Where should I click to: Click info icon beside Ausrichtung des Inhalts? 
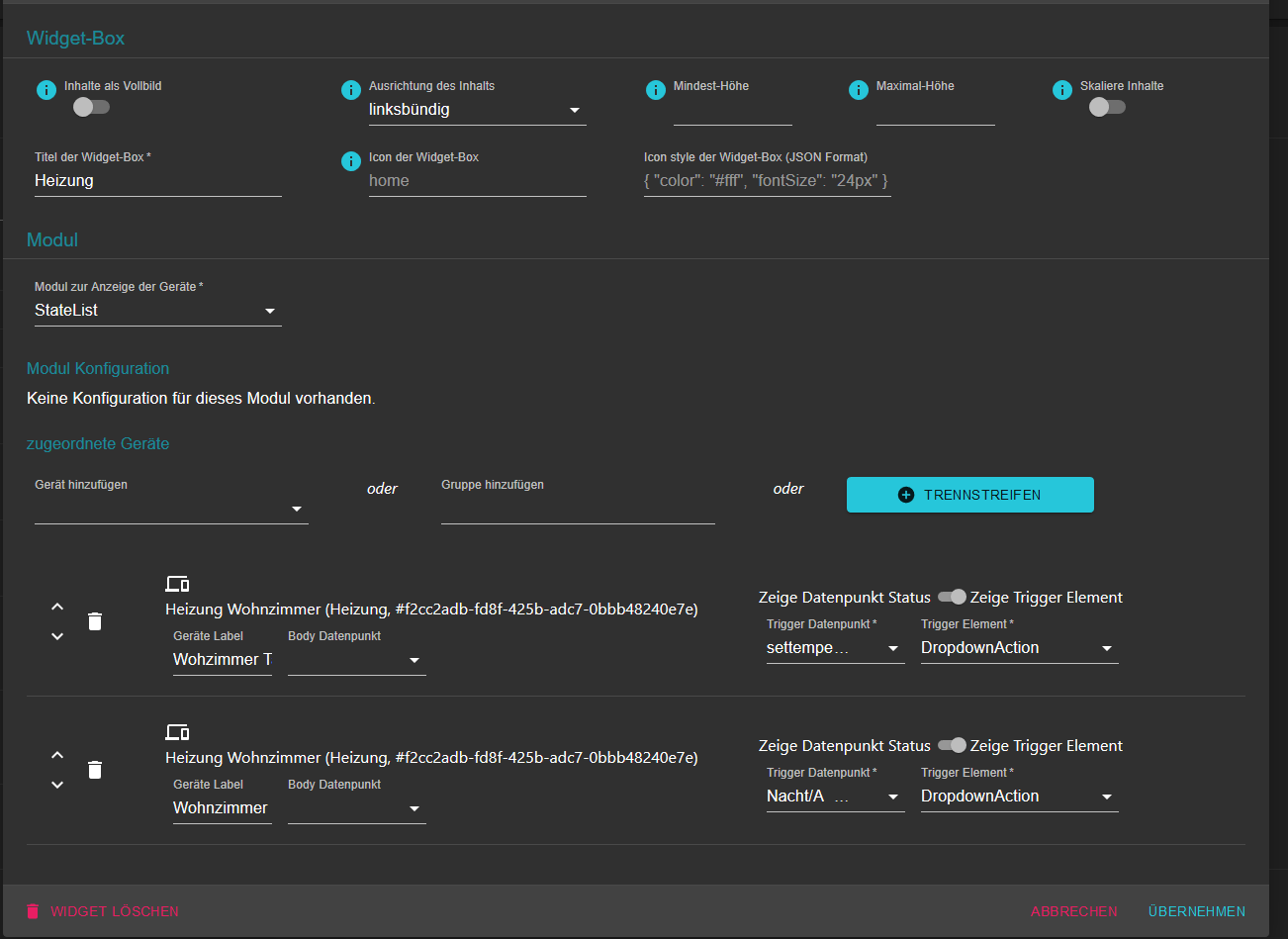point(351,90)
